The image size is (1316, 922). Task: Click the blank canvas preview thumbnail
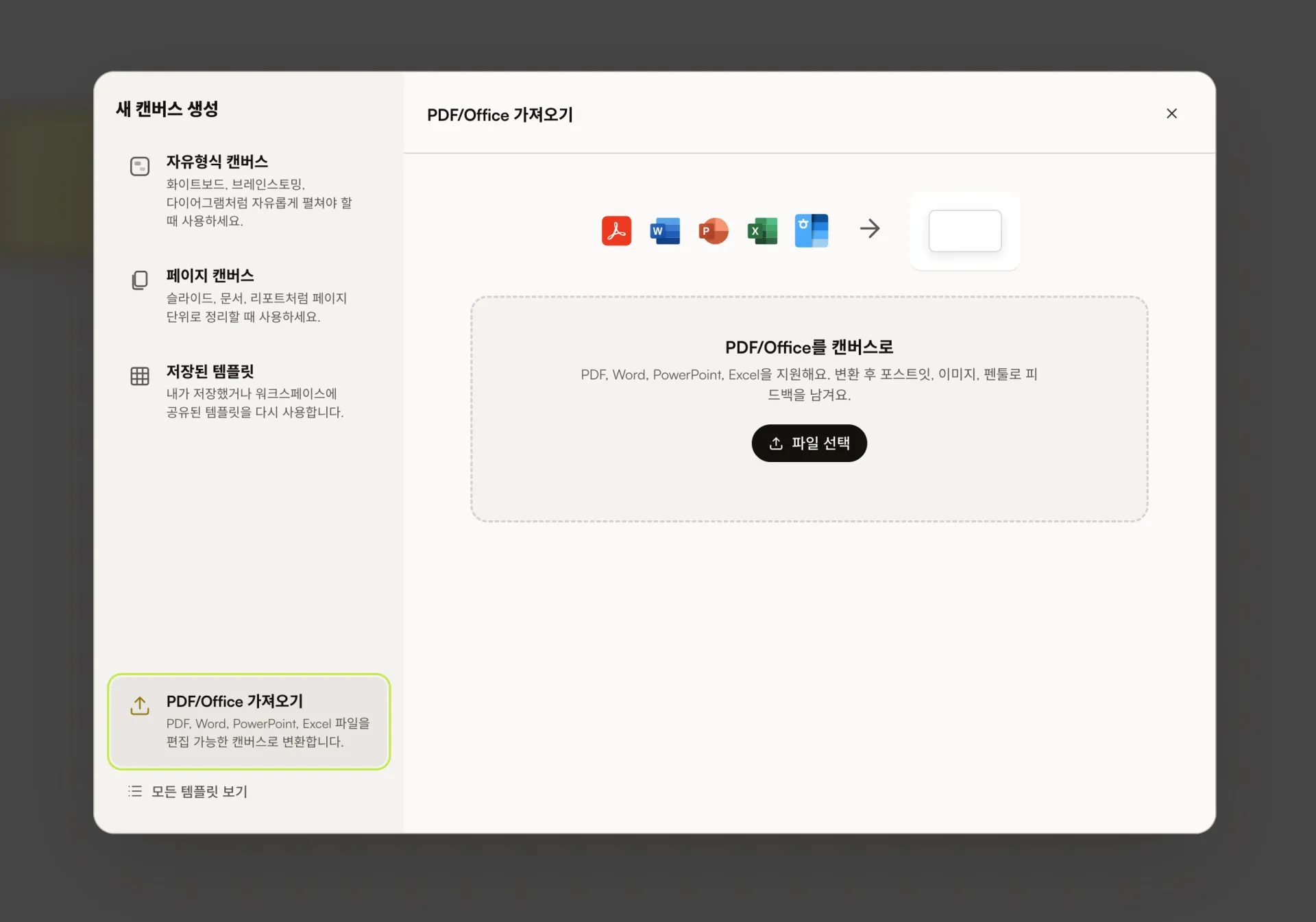tap(965, 231)
